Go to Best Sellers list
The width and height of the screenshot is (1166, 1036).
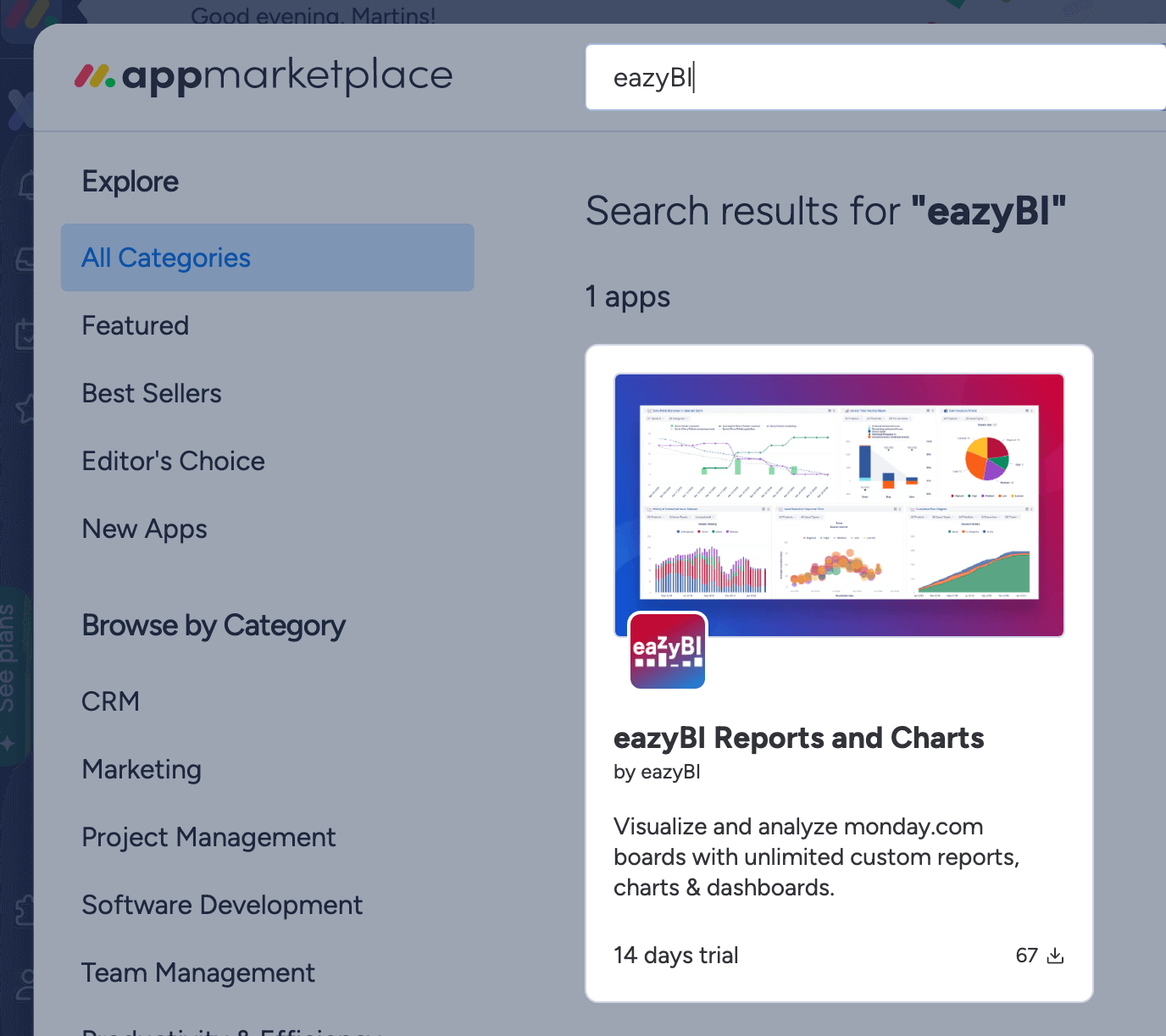pyautogui.click(x=152, y=393)
